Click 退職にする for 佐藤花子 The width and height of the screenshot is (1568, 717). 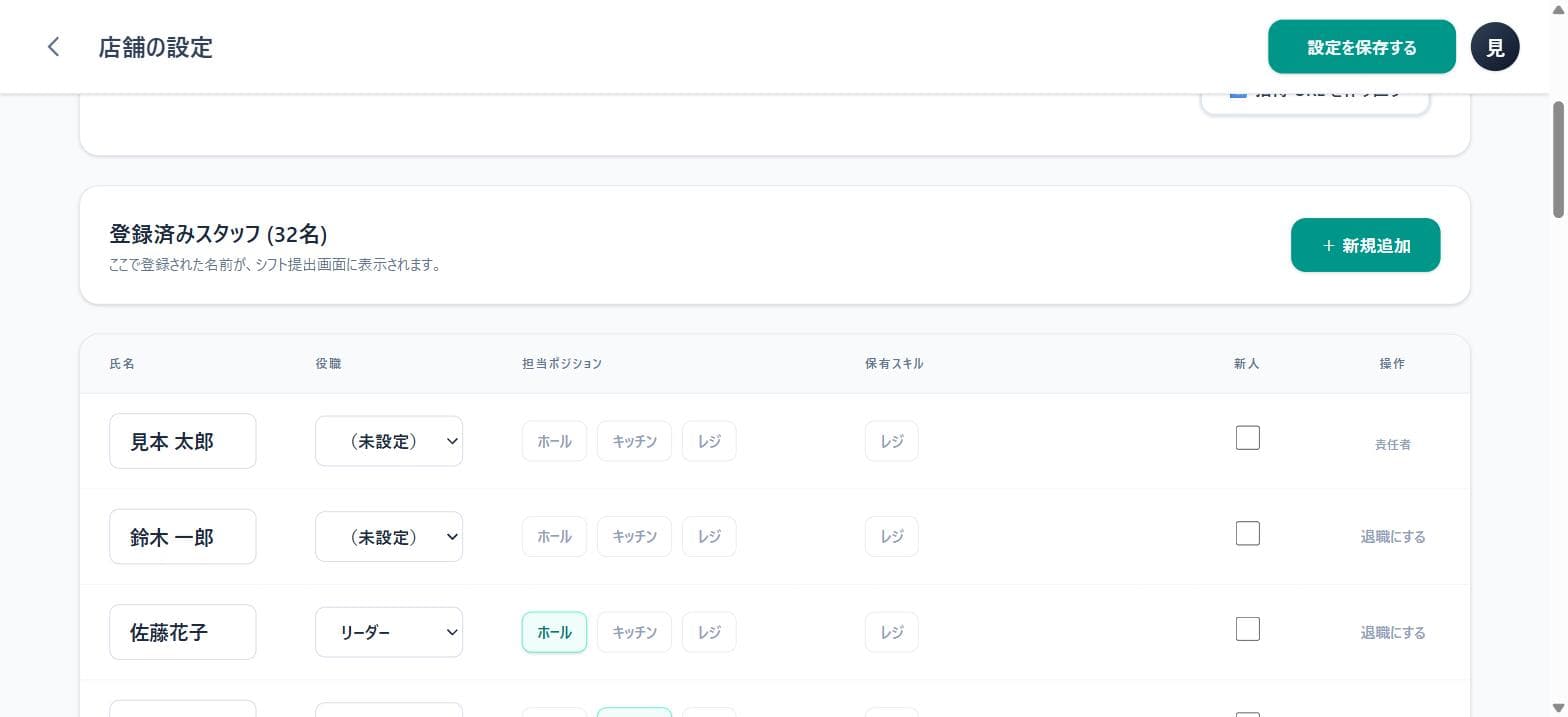coord(1392,633)
